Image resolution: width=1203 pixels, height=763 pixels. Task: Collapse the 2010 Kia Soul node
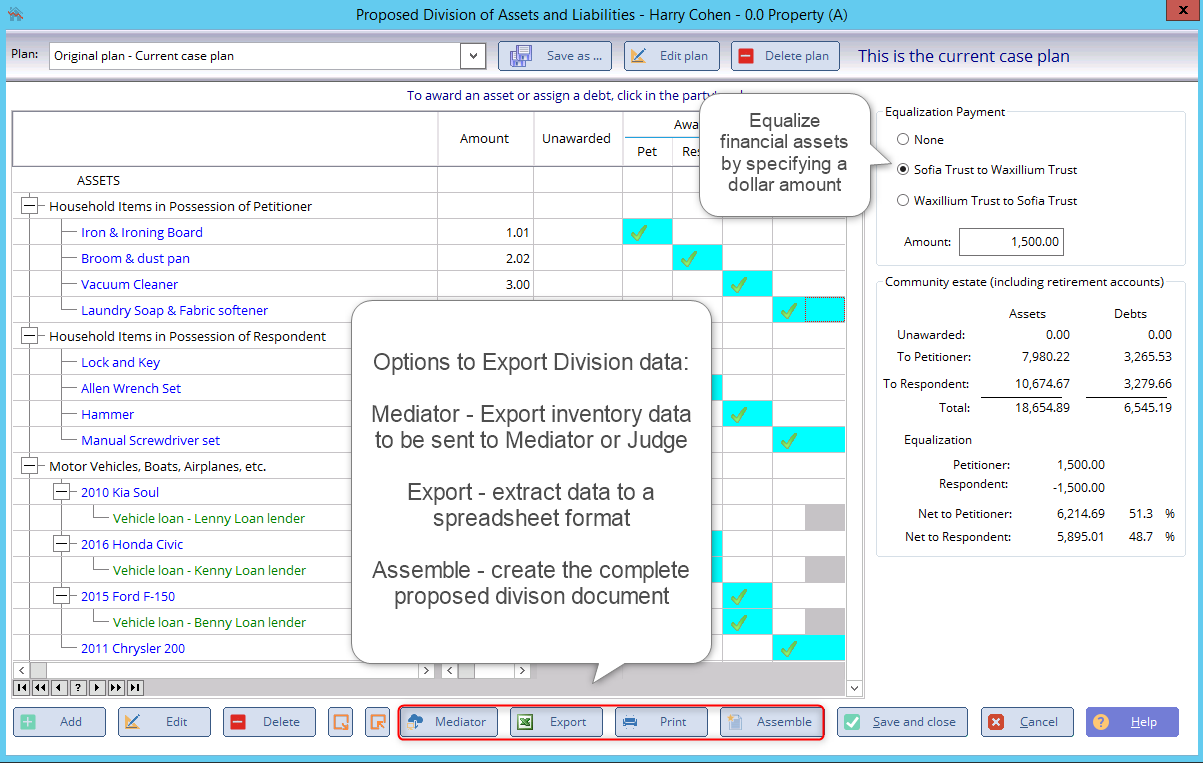tap(61, 492)
